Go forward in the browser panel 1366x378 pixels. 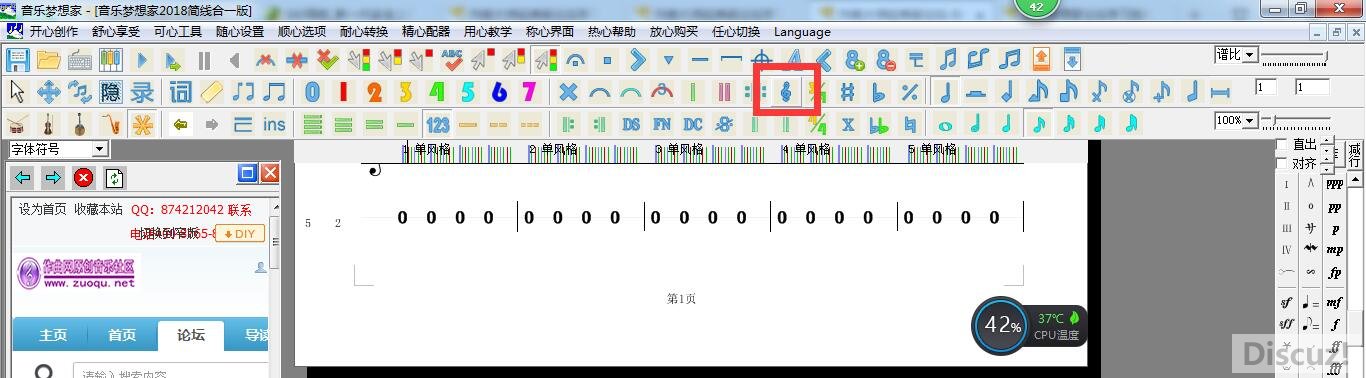point(53,178)
